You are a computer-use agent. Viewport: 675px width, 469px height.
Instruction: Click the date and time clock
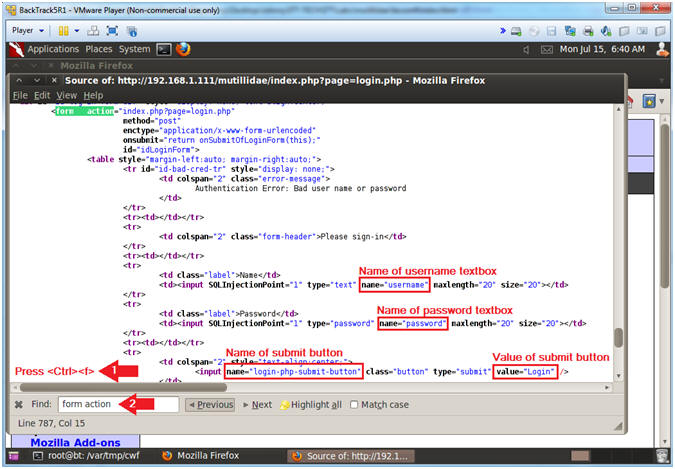tap(602, 49)
